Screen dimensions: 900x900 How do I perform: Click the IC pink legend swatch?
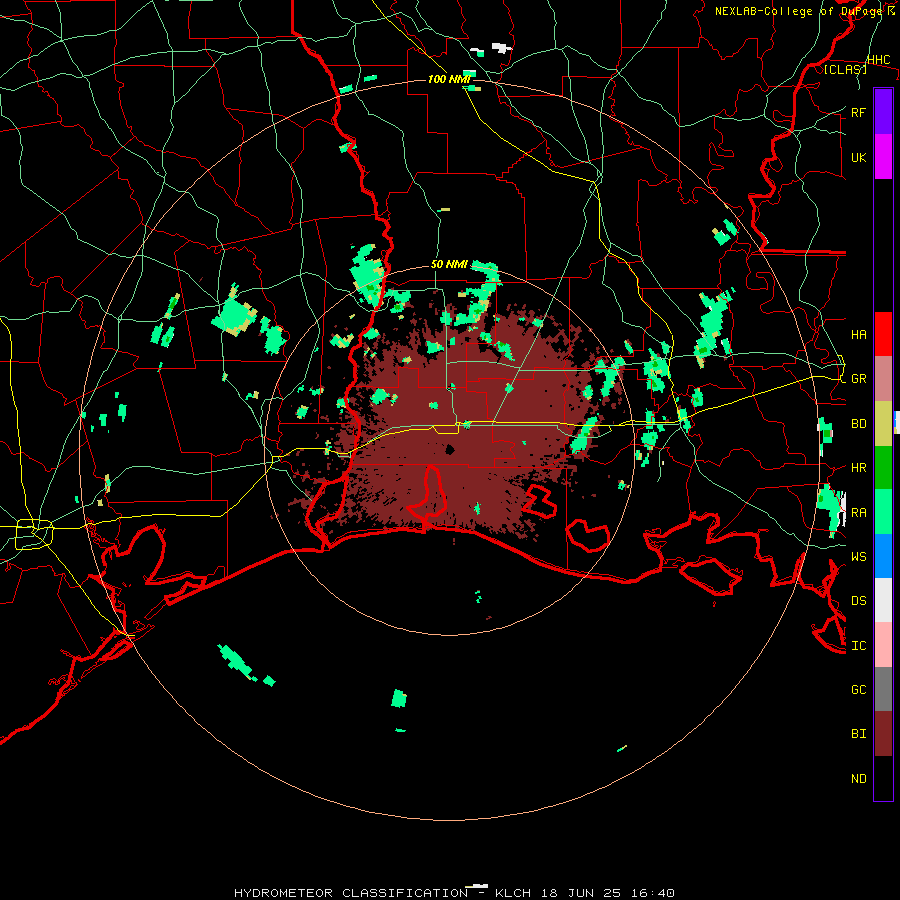pyautogui.click(x=883, y=645)
